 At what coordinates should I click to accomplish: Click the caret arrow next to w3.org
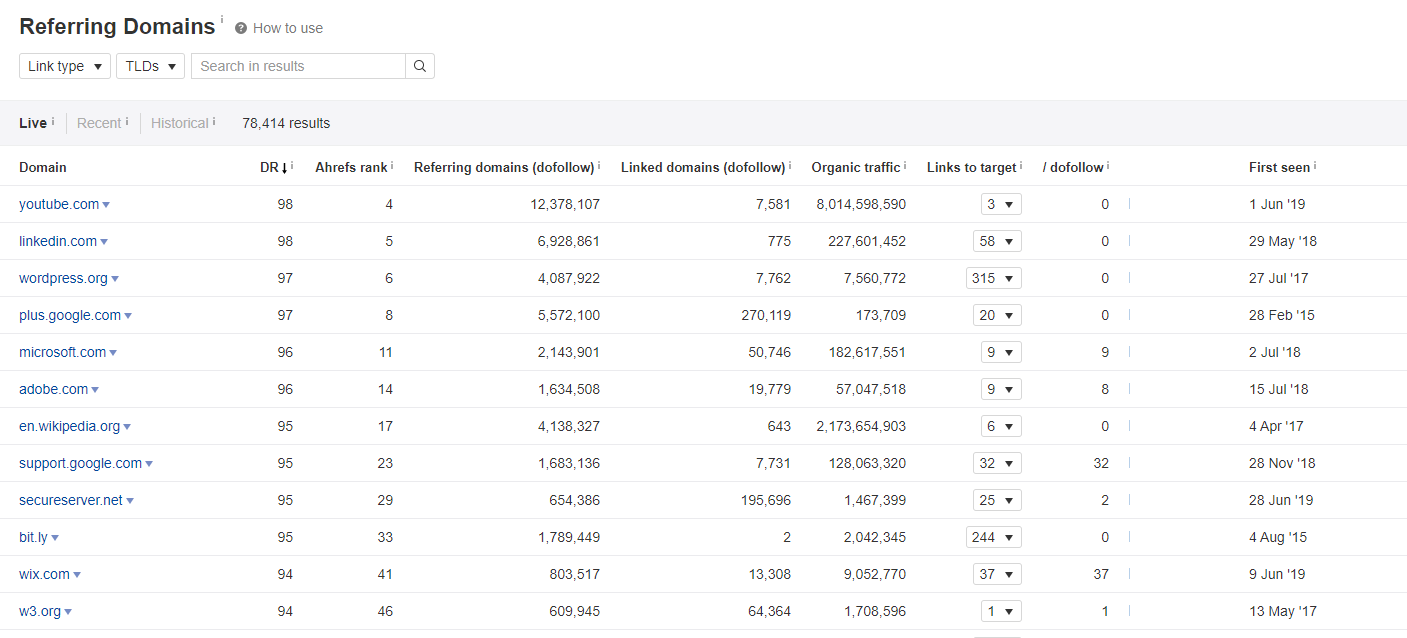(x=68, y=612)
